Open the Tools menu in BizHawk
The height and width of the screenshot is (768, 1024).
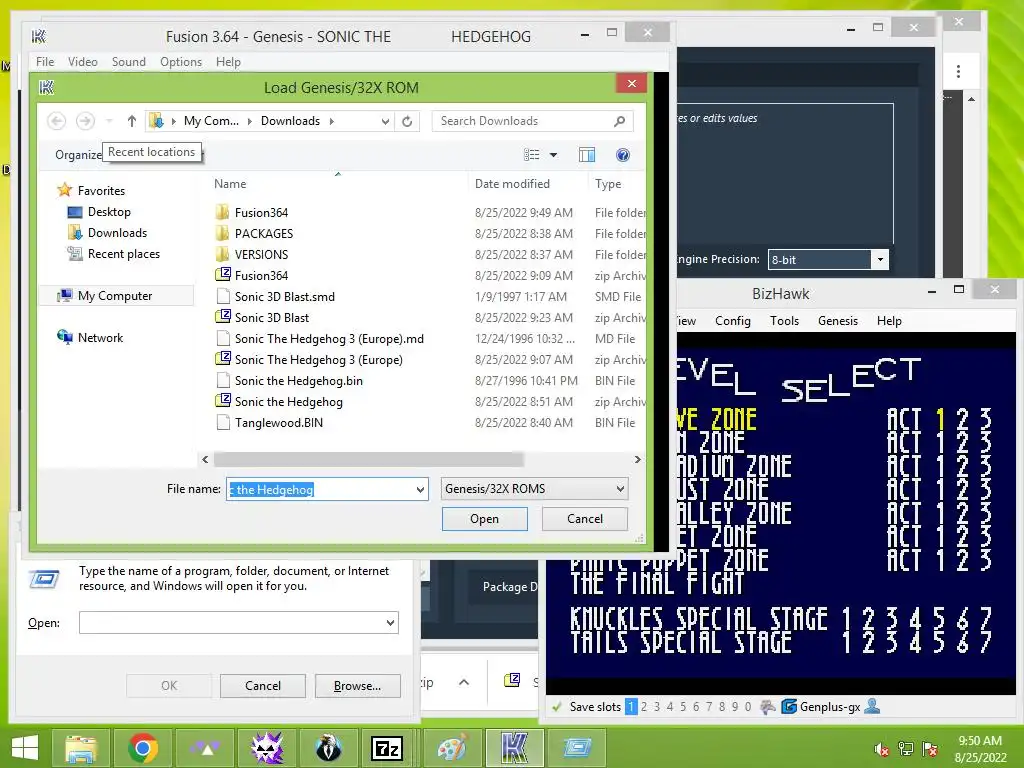(x=784, y=321)
